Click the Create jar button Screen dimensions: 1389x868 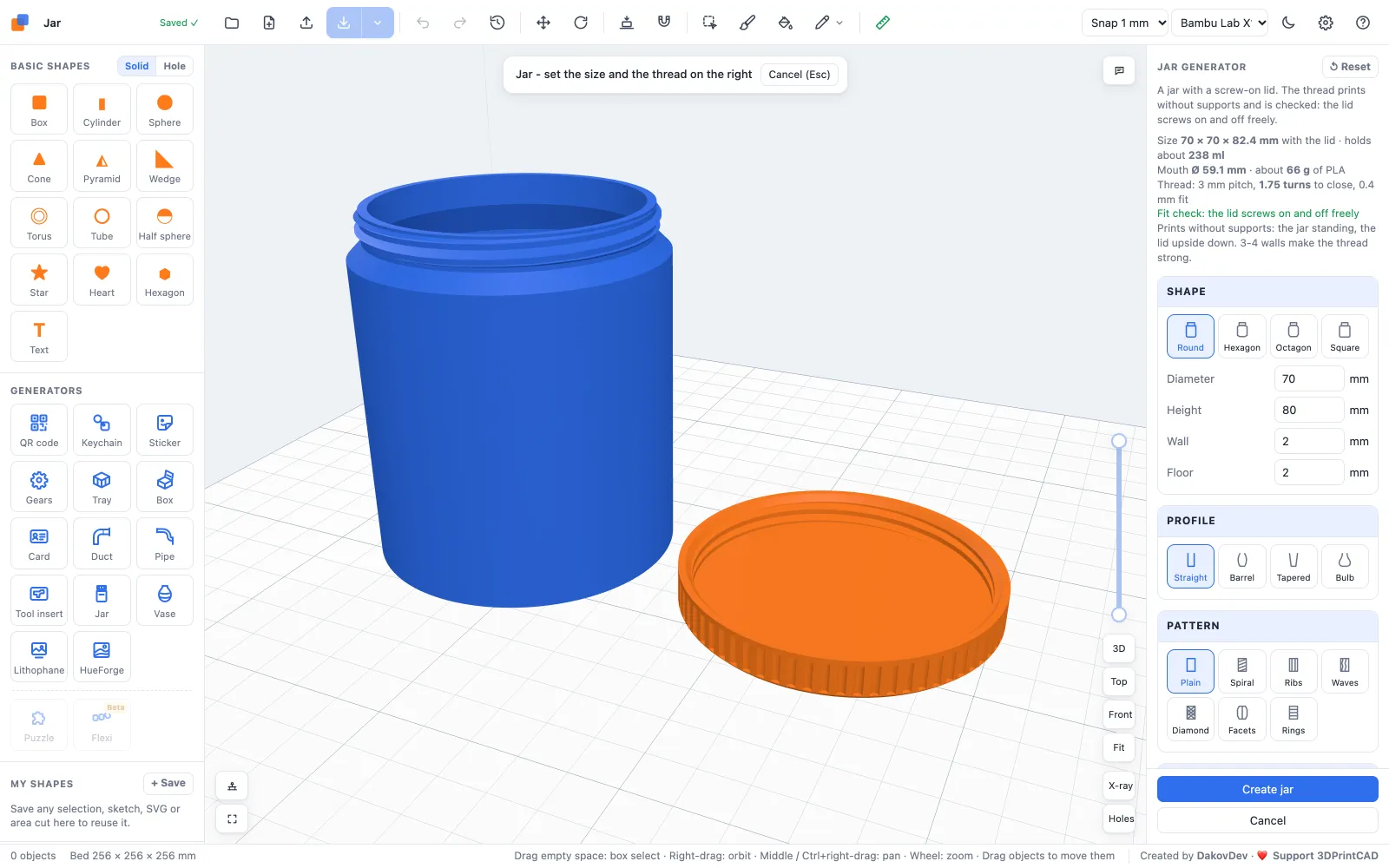pos(1267,789)
